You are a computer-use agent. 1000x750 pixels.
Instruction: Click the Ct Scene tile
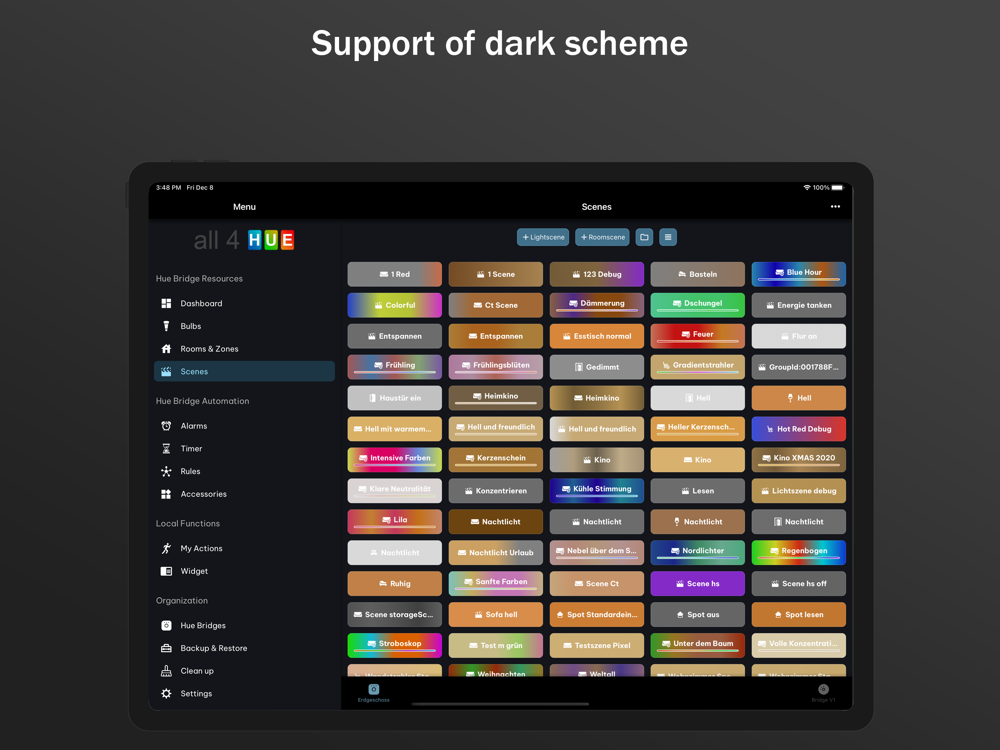[x=496, y=305]
